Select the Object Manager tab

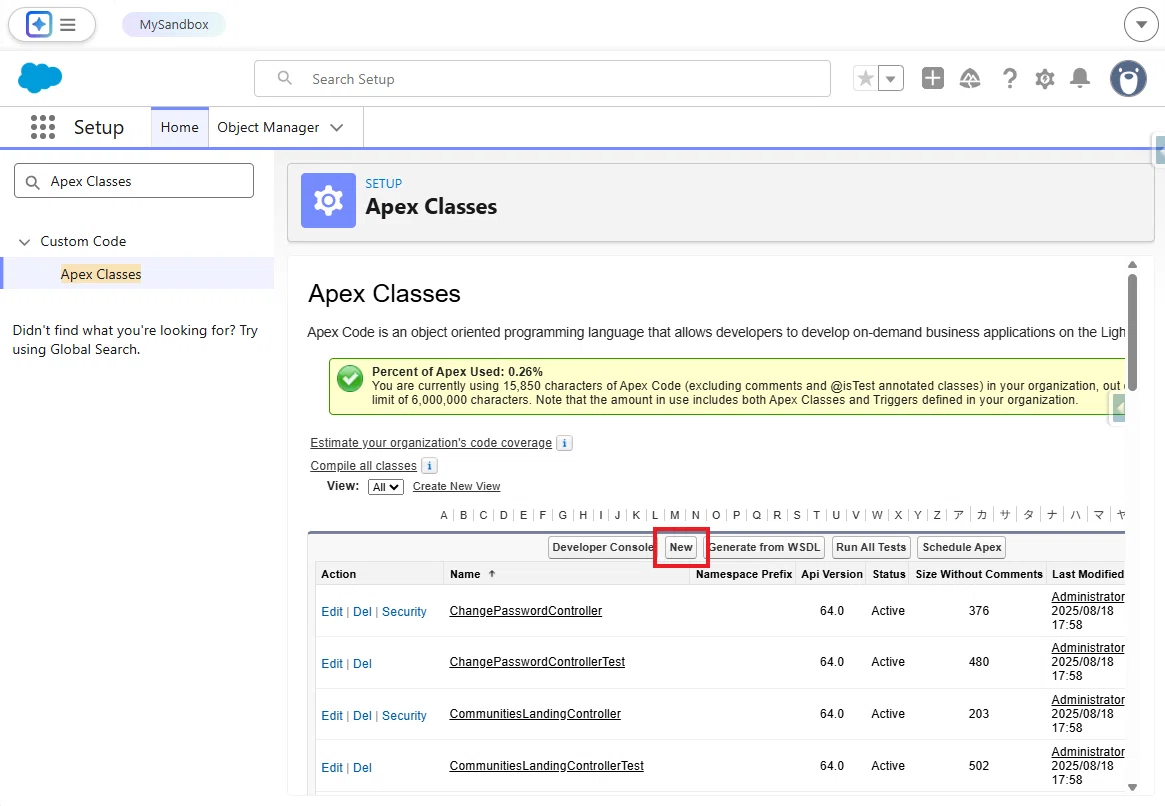click(x=268, y=127)
